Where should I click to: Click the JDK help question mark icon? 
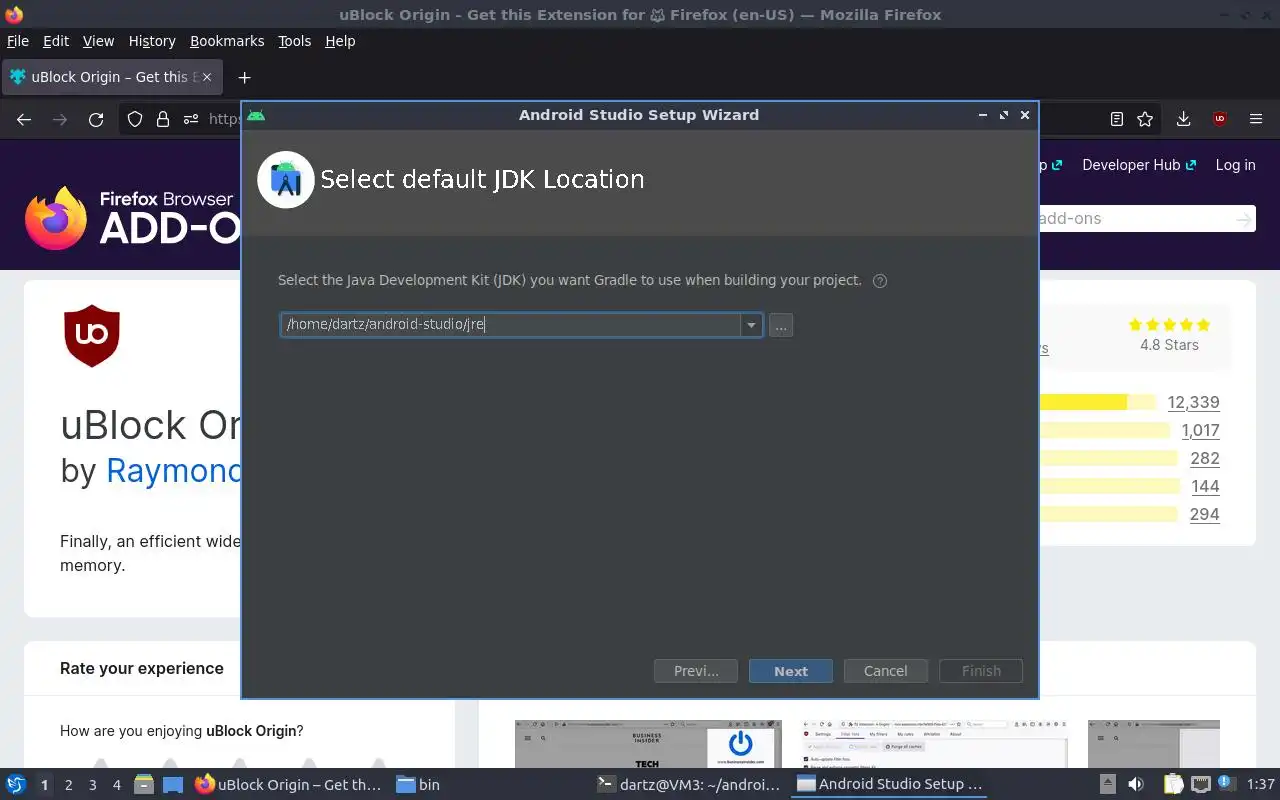click(x=880, y=281)
